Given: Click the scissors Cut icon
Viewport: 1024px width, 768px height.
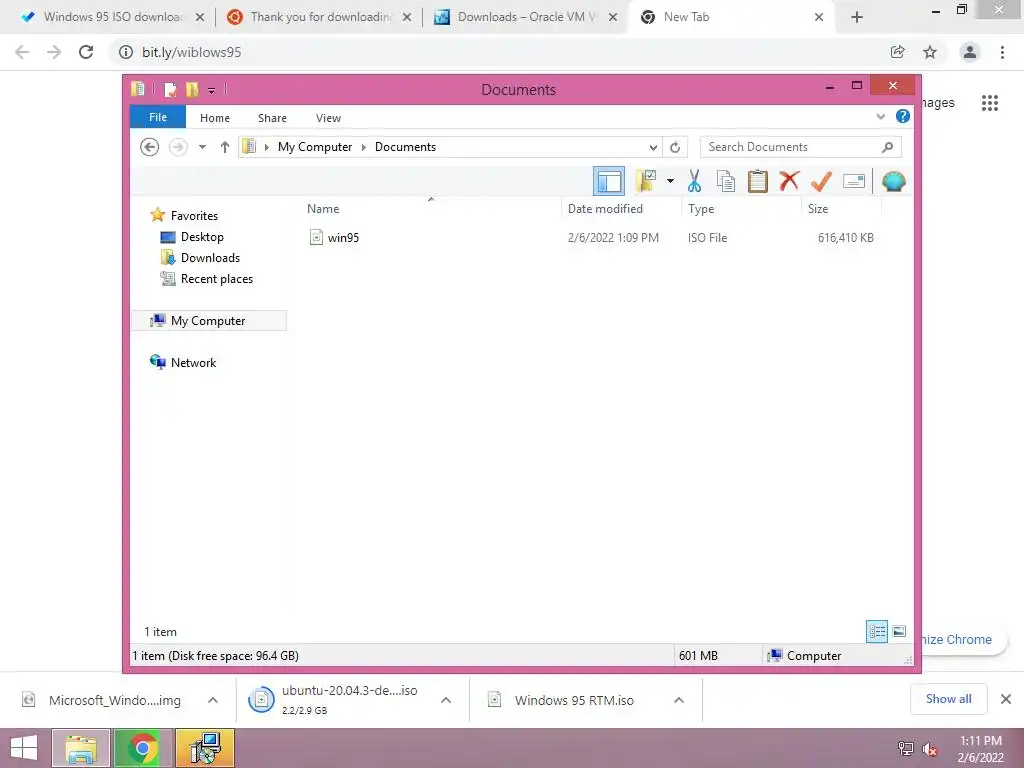Looking at the screenshot, I should point(694,181).
